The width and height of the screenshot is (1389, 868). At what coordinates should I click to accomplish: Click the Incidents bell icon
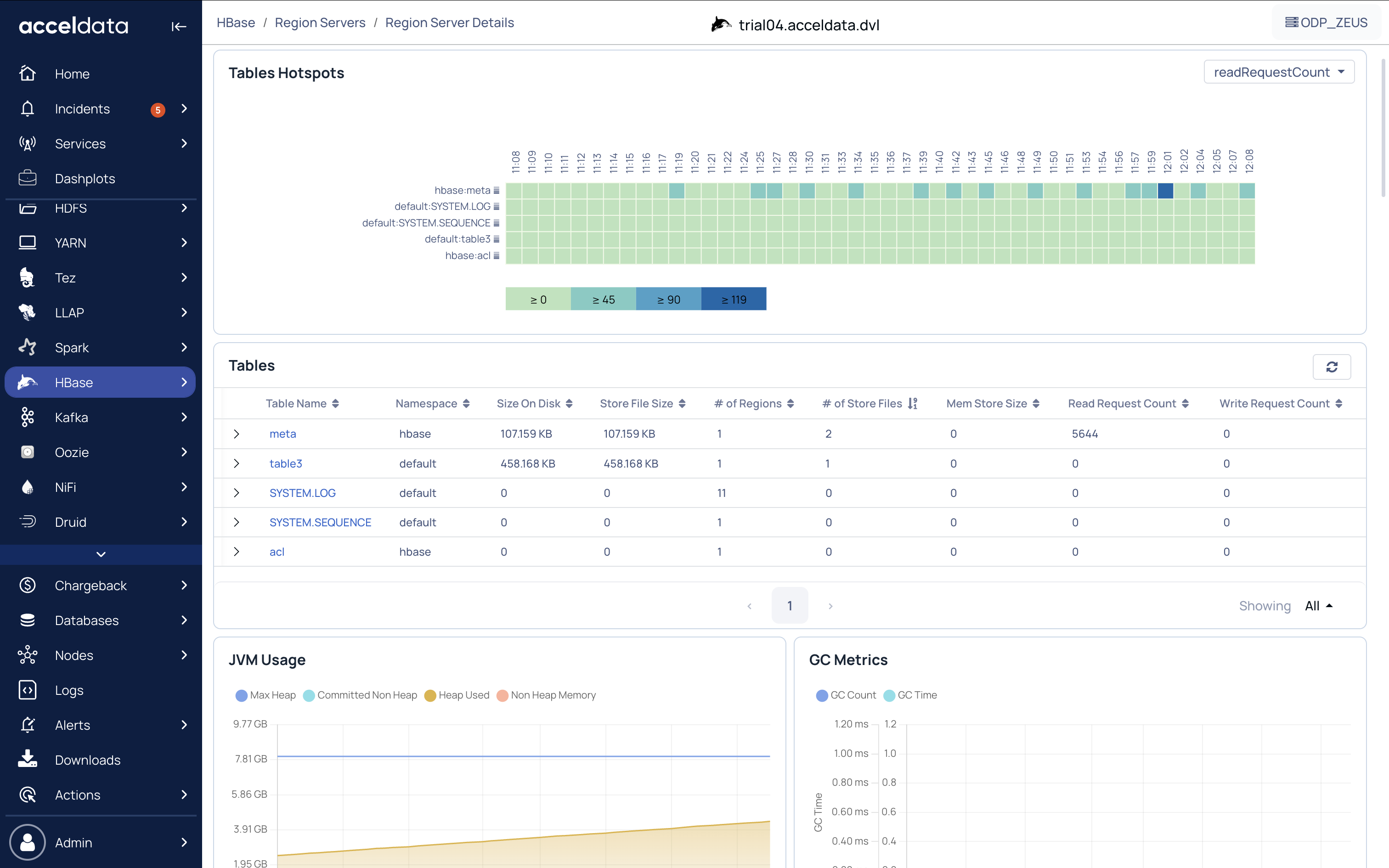click(28, 108)
